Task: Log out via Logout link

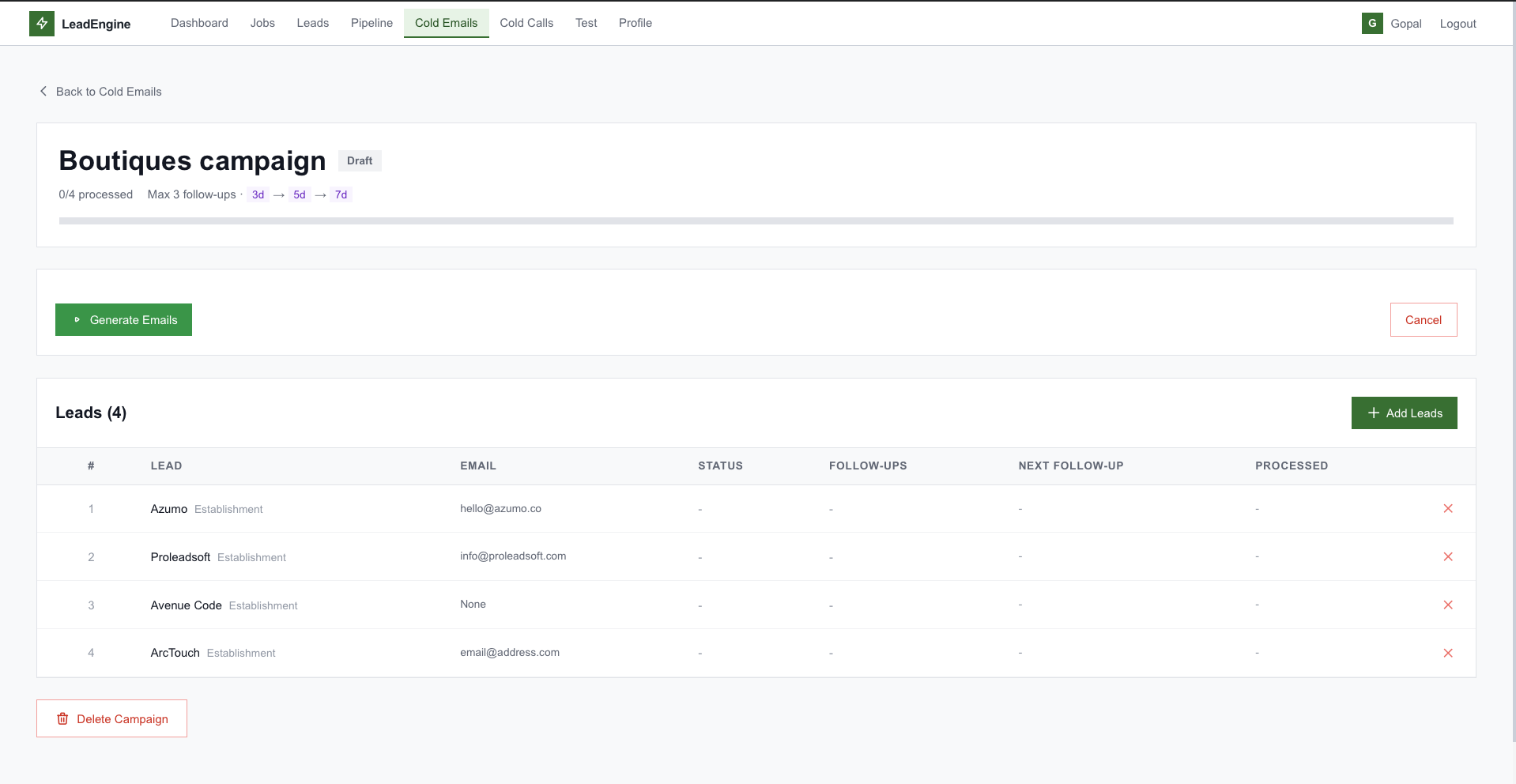Action: coord(1458,24)
